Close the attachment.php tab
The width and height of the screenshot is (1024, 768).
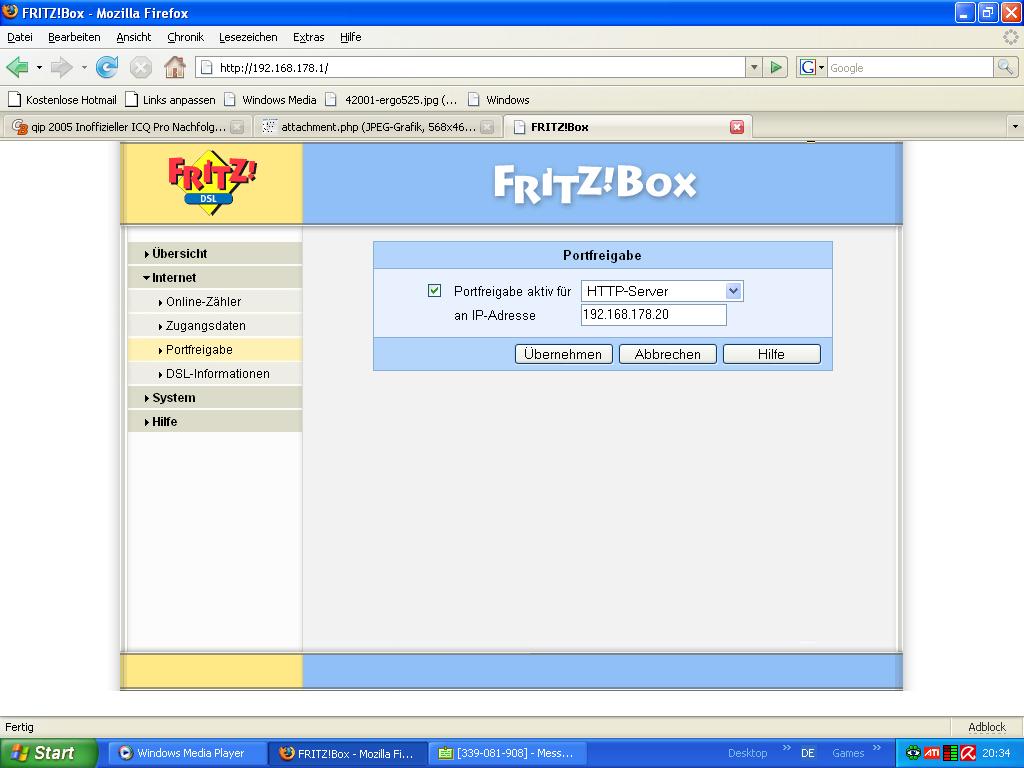coord(487,127)
